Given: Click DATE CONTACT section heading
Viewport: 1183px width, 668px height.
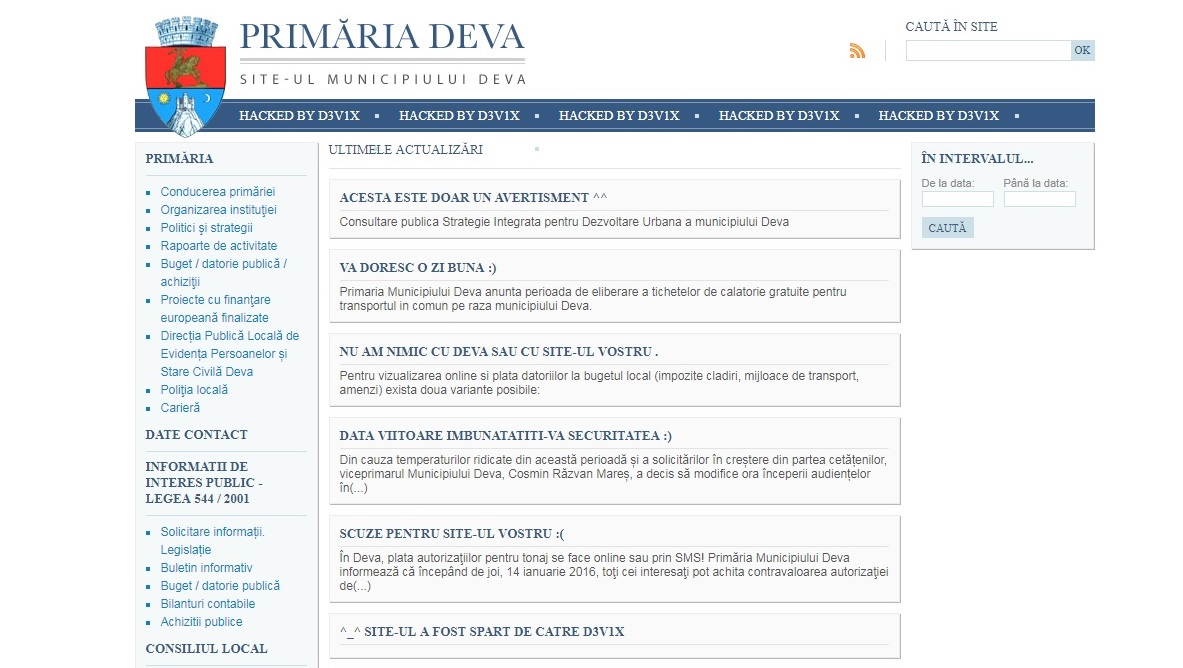Looking at the screenshot, I should [196, 435].
